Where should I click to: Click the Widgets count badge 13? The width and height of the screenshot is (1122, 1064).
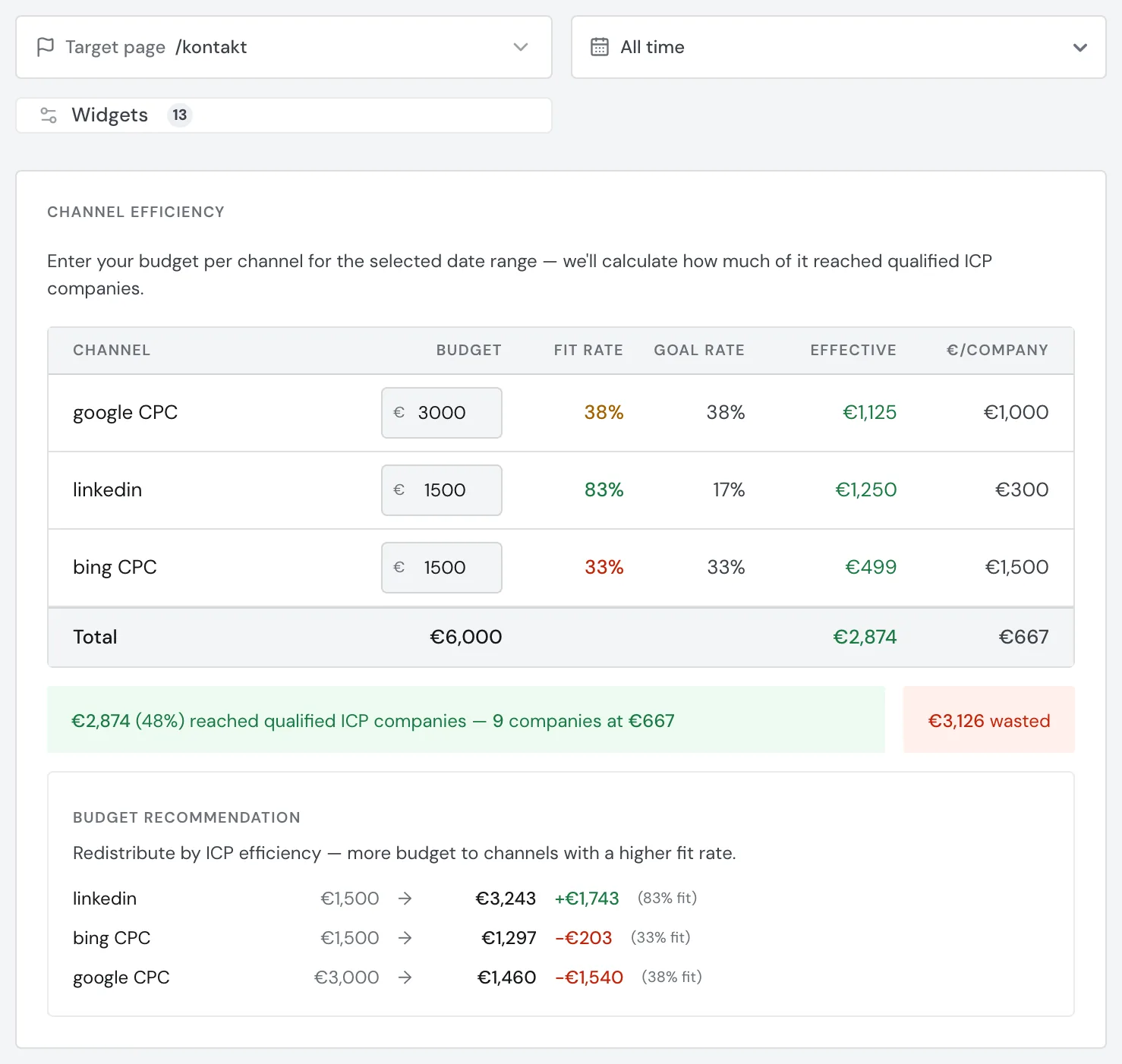point(179,115)
